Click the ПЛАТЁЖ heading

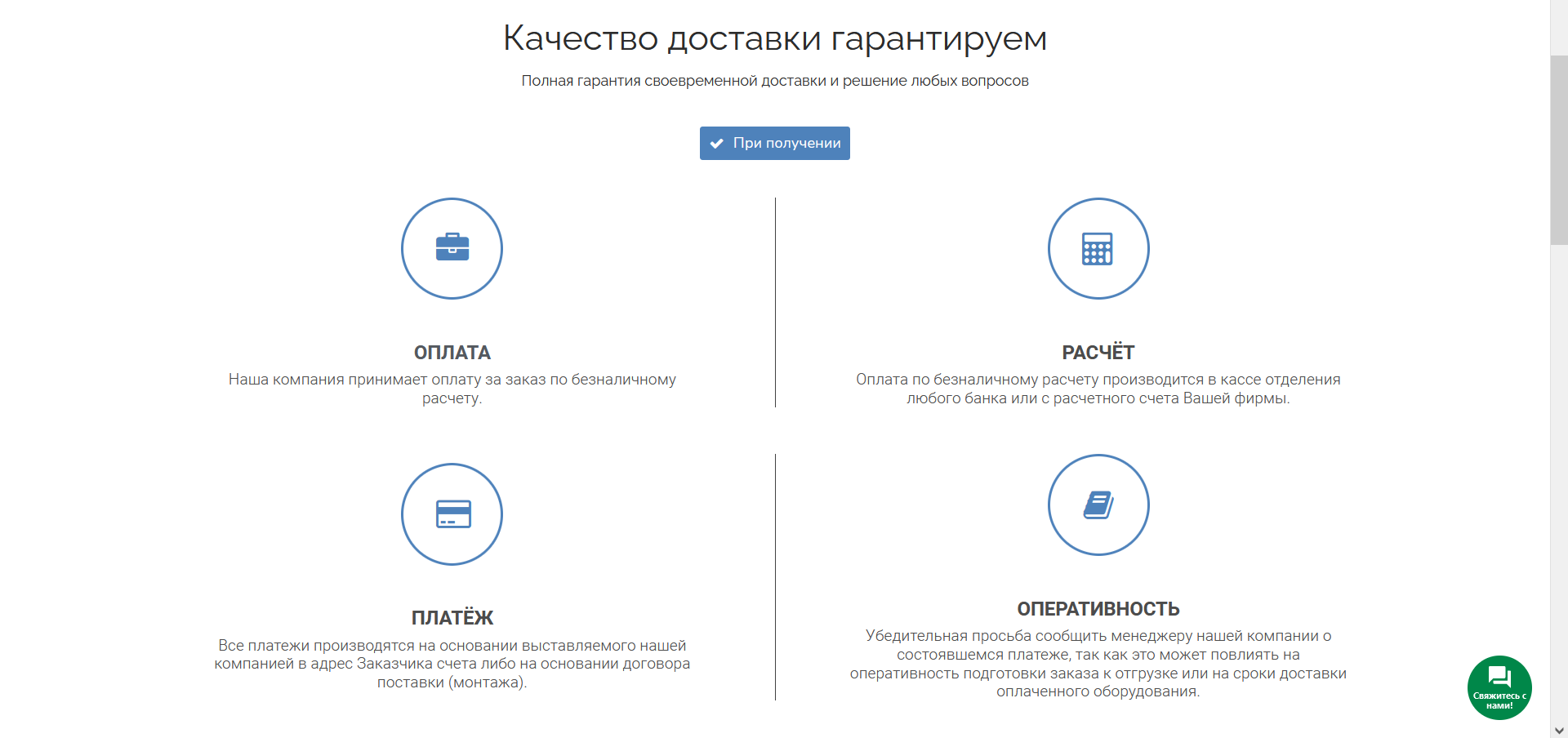452,618
